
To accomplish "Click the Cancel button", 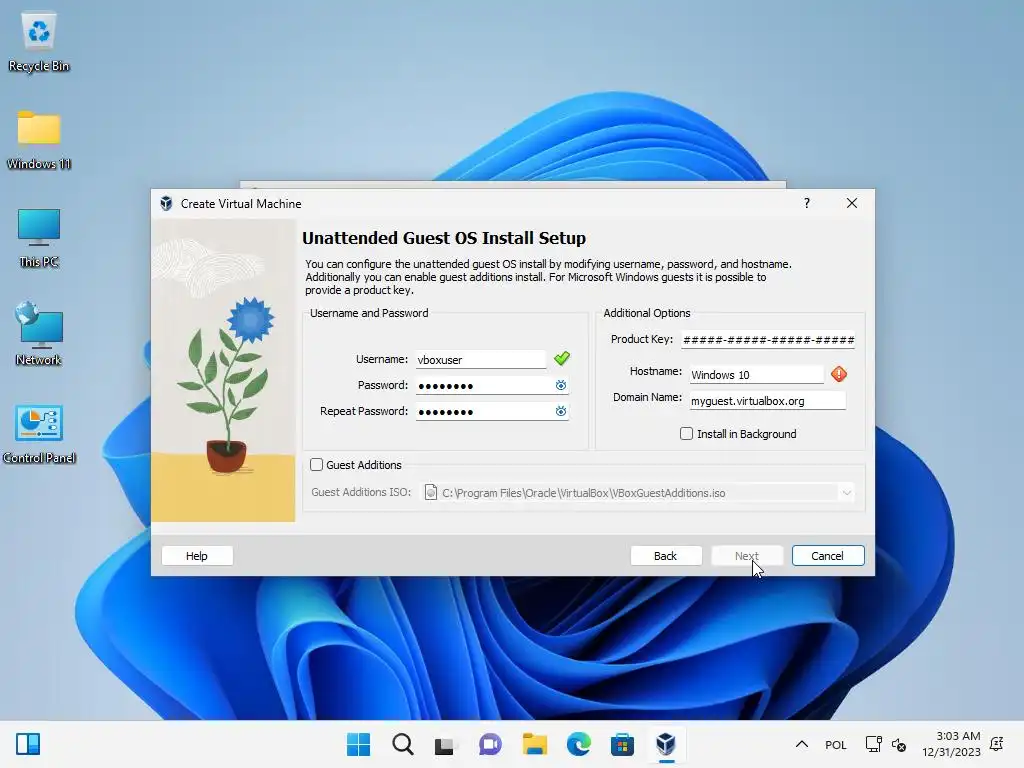I will [x=827, y=556].
